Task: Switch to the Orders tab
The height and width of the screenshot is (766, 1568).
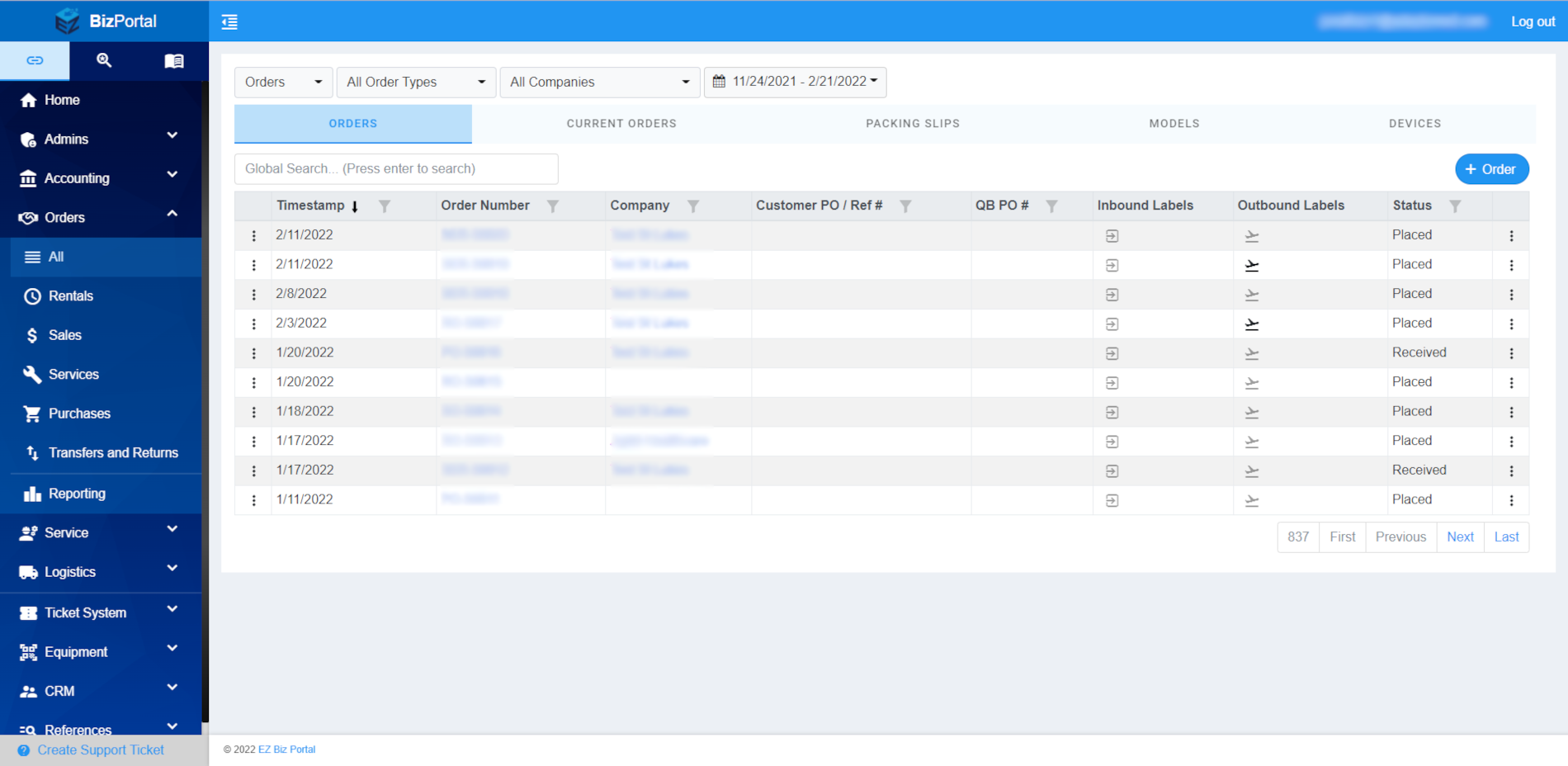Action: [x=353, y=124]
